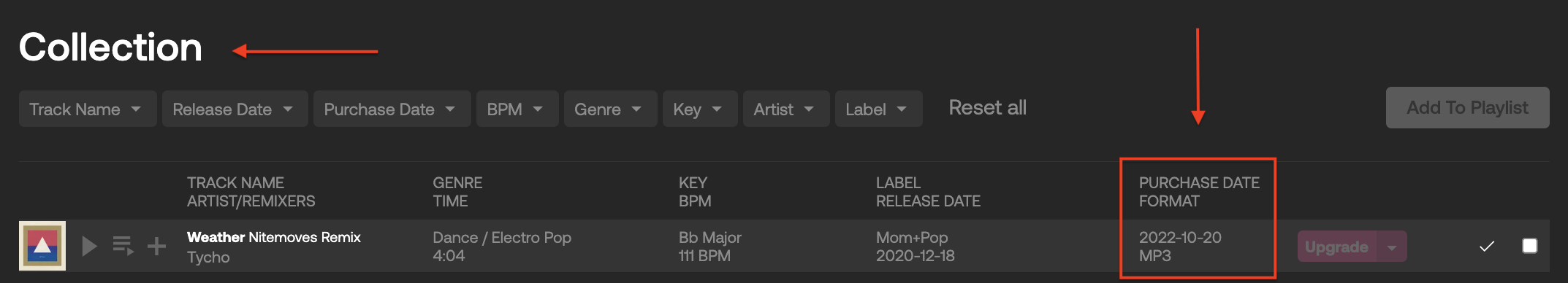Open the Label filter dropdown
The height and width of the screenshot is (283, 1568).
[x=878, y=109]
